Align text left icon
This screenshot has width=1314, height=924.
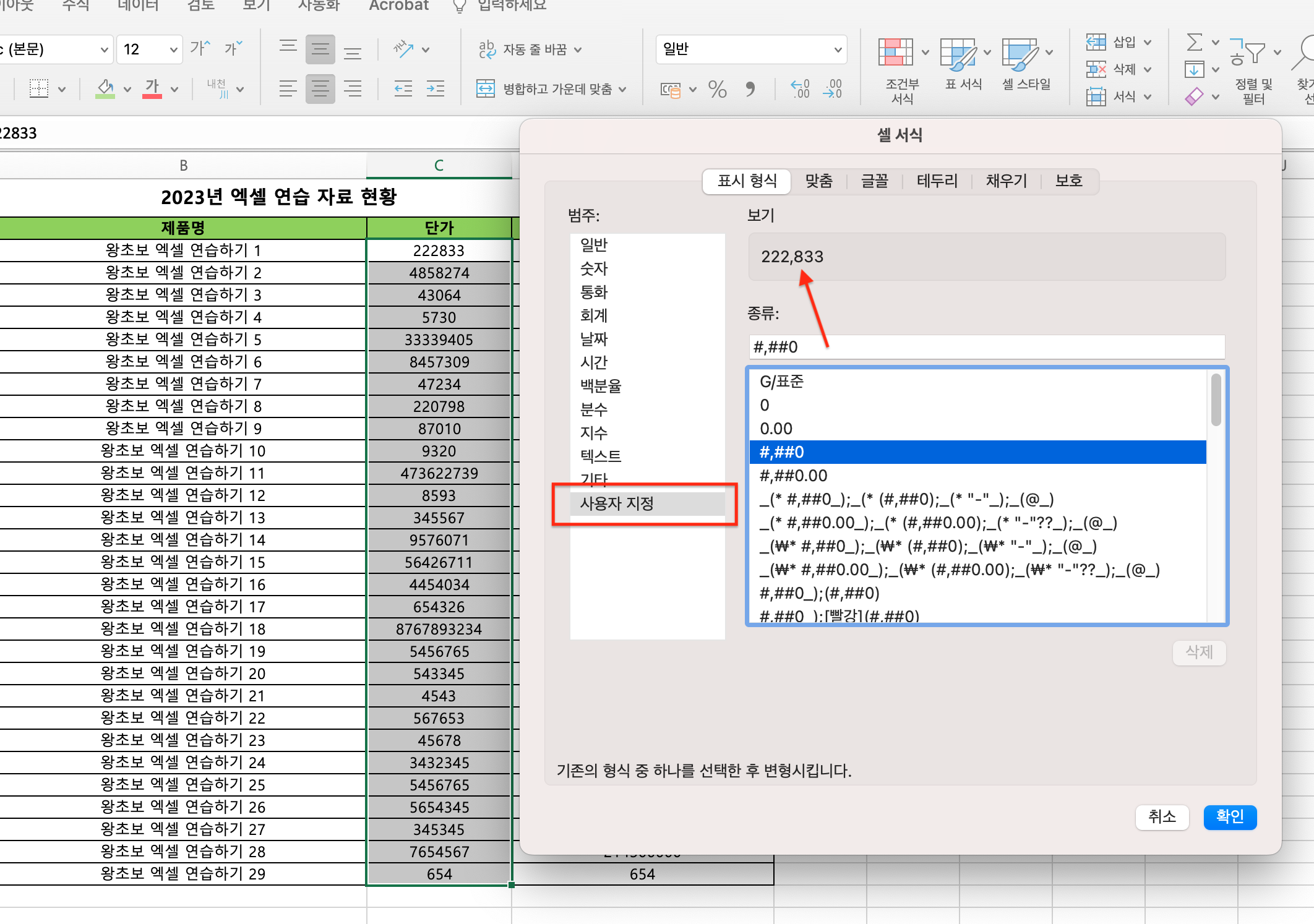(288, 89)
